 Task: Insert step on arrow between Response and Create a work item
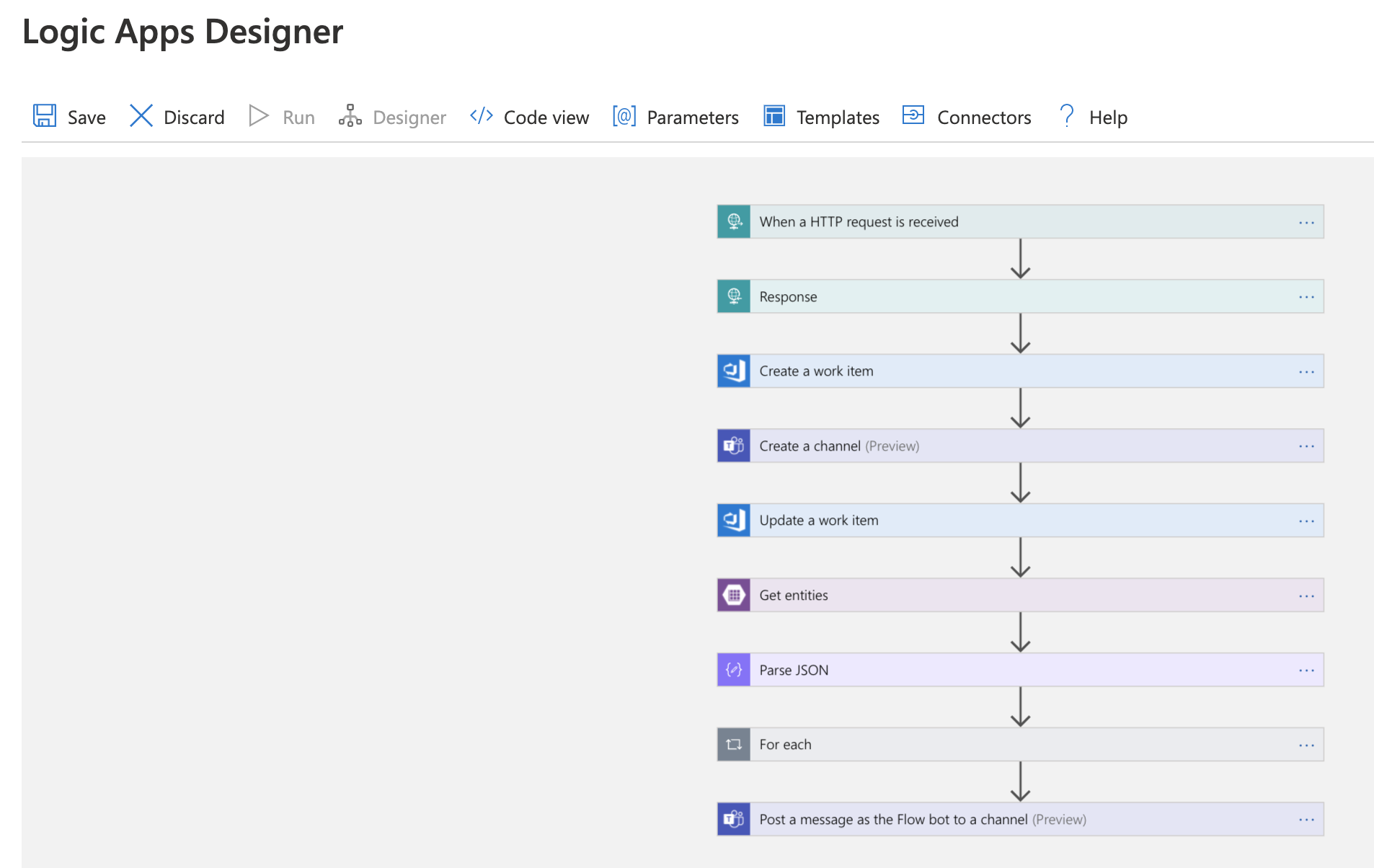pos(1020,333)
